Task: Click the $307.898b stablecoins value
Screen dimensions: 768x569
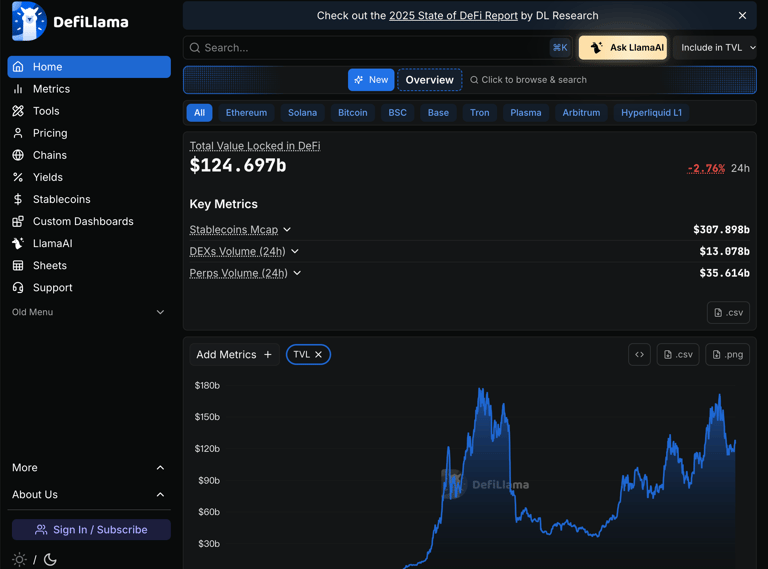Action: coord(721,229)
